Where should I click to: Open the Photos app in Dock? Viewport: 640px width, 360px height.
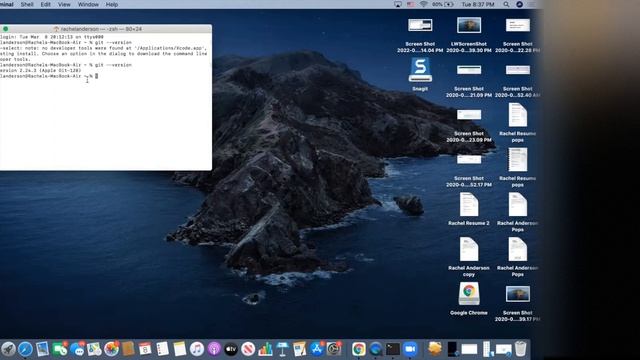pyautogui.click(x=111, y=349)
